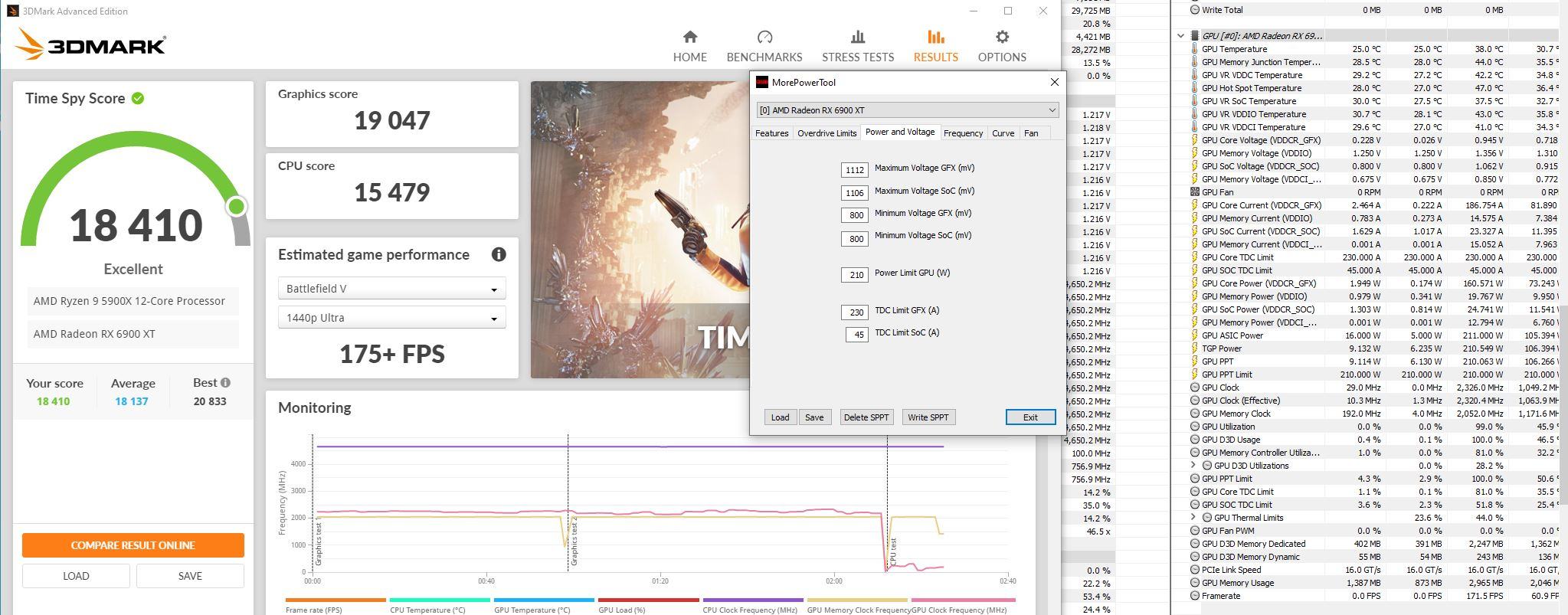
Task: Edit Maximum Voltage SoC field
Action: [854, 193]
